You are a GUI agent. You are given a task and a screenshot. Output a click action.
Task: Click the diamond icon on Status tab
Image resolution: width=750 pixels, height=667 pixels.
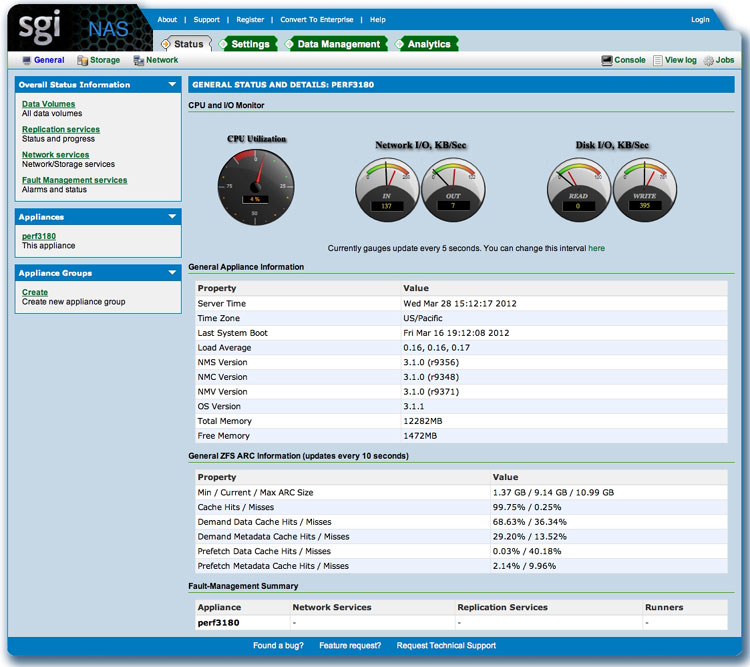pyautogui.click(x=166, y=44)
